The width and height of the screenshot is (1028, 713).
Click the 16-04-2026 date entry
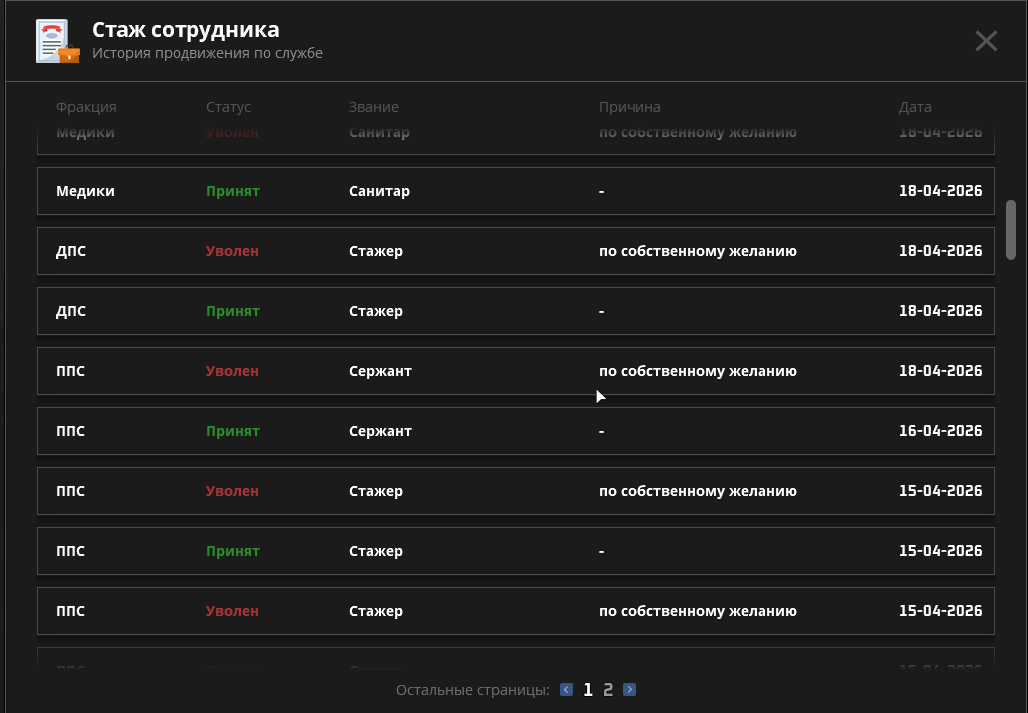click(940, 431)
